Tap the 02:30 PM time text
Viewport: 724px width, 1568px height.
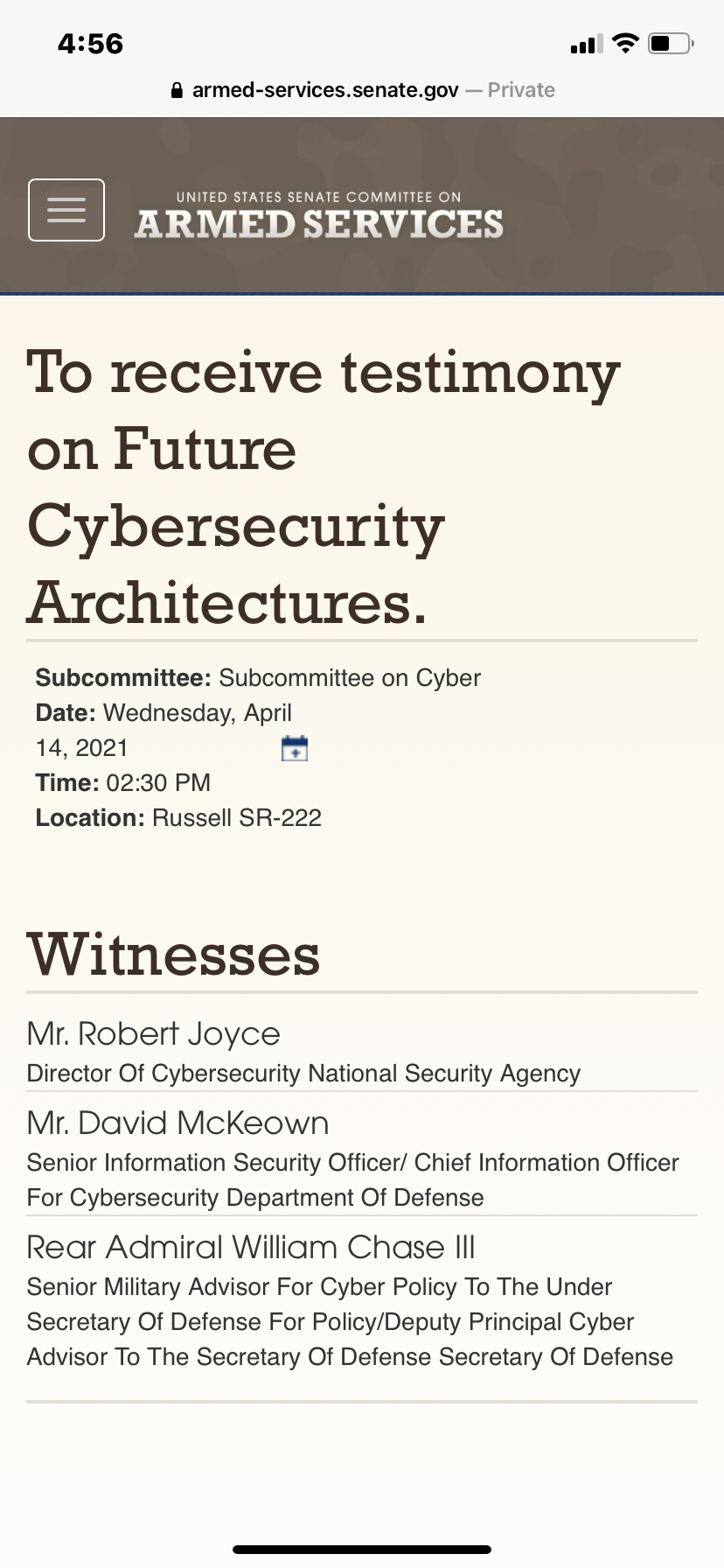coord(158,783)
